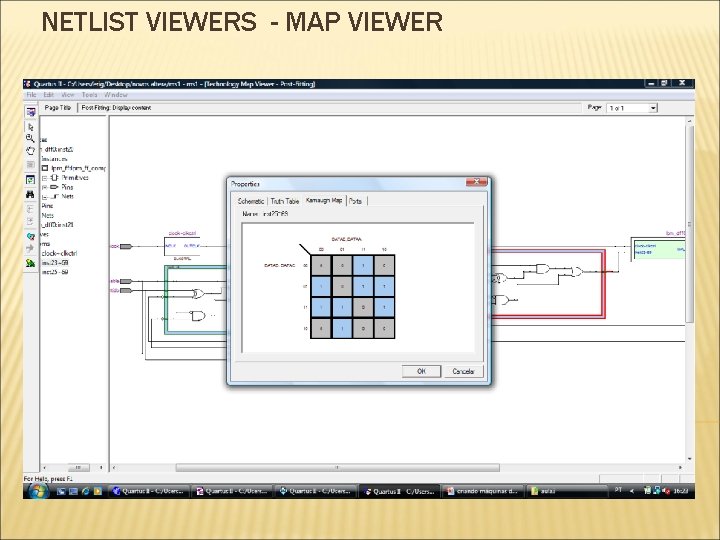Switch to Truth Table tab
This screenshot has height=540, width=720.
[285, 201]
